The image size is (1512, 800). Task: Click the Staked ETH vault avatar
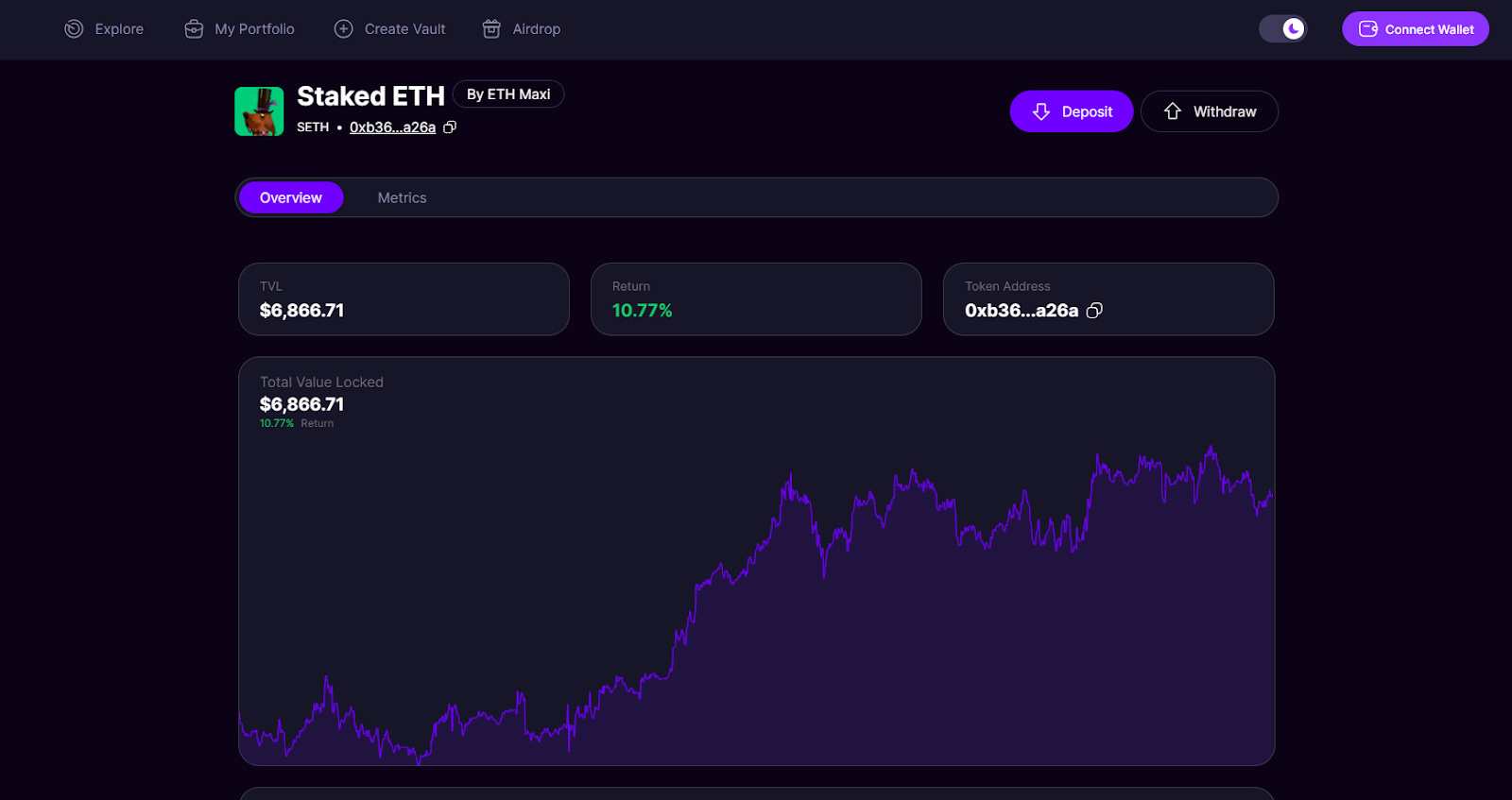[259, 111]
